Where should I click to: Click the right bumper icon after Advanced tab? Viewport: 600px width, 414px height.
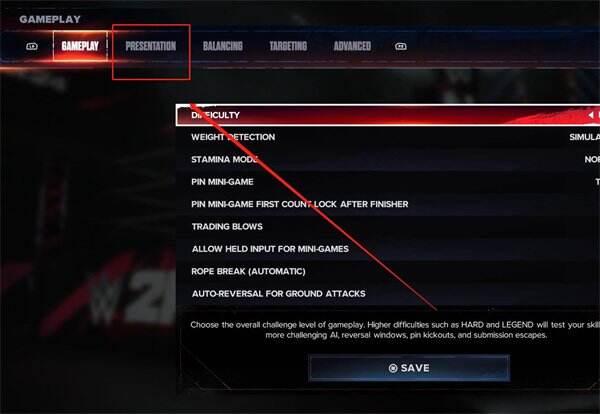point(401,46)
